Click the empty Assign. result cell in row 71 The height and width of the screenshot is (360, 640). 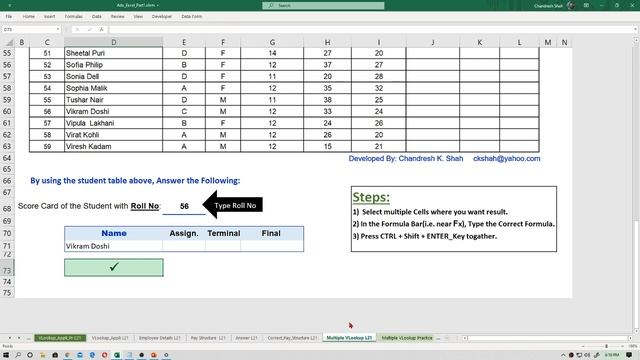coord(184,246)
